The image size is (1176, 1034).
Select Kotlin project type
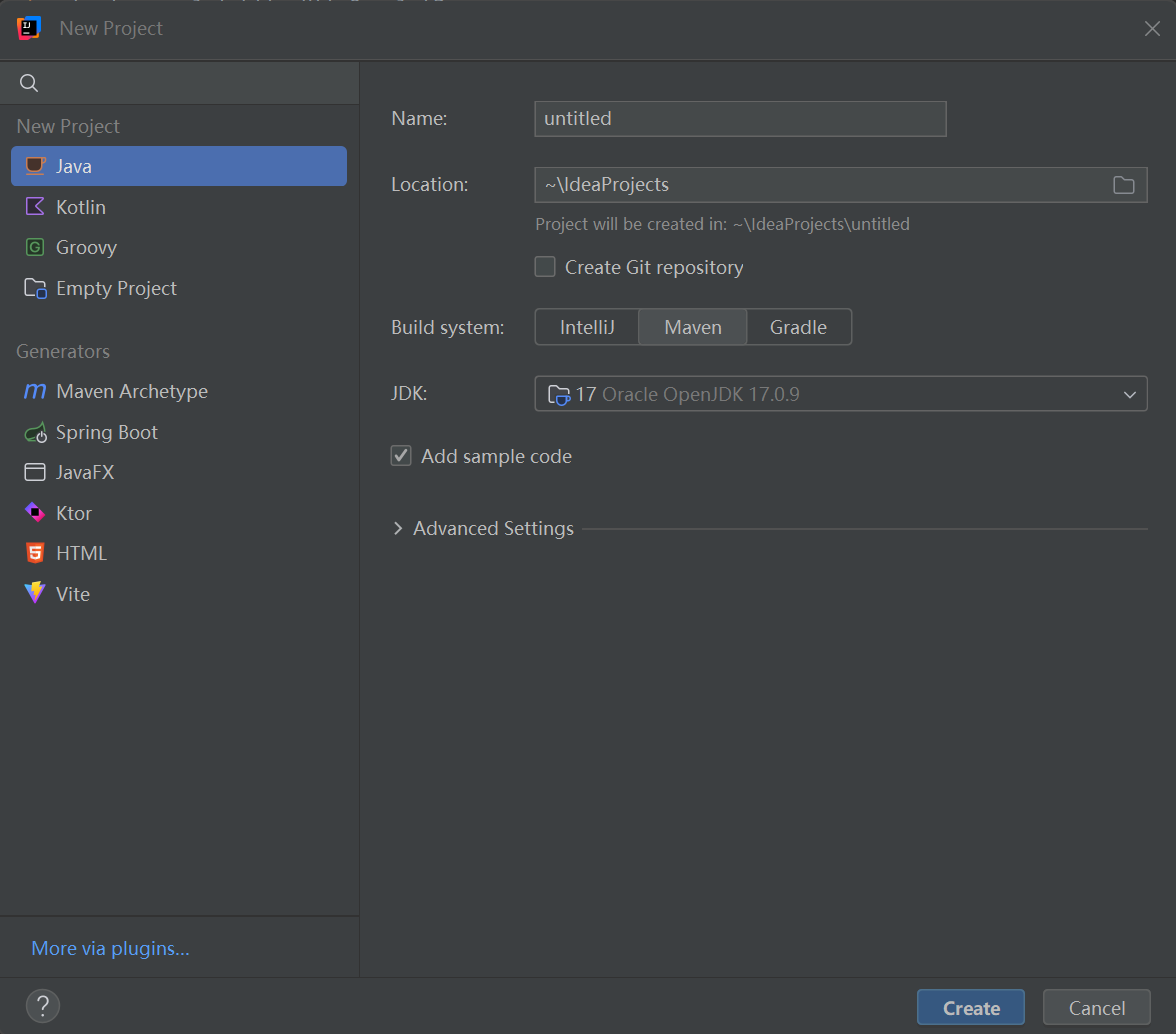click(178, 206)
